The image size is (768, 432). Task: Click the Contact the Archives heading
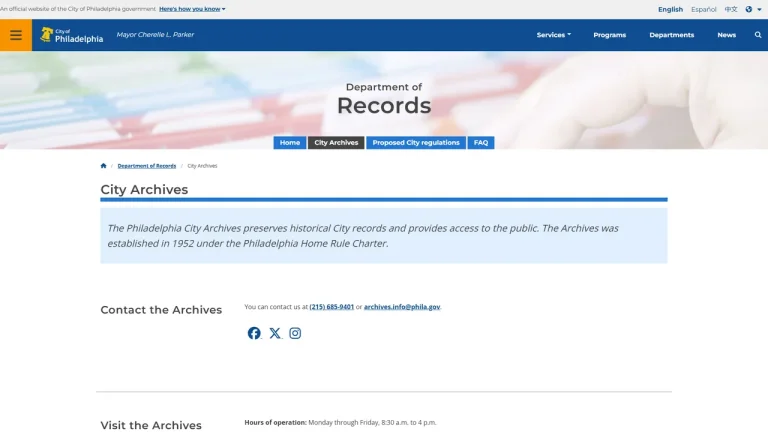click(x=161, y=310)
